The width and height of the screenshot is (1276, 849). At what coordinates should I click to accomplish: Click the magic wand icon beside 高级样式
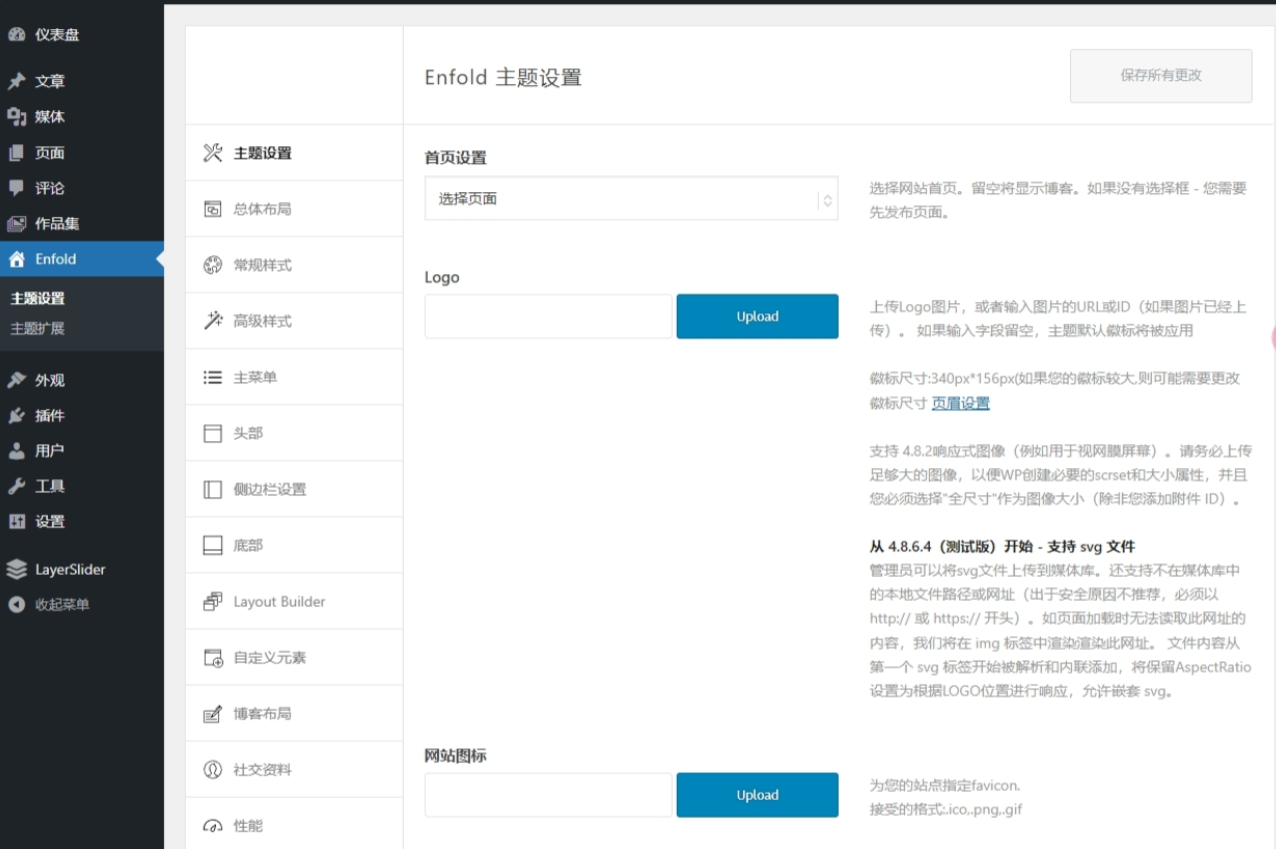tap(212, 321)
